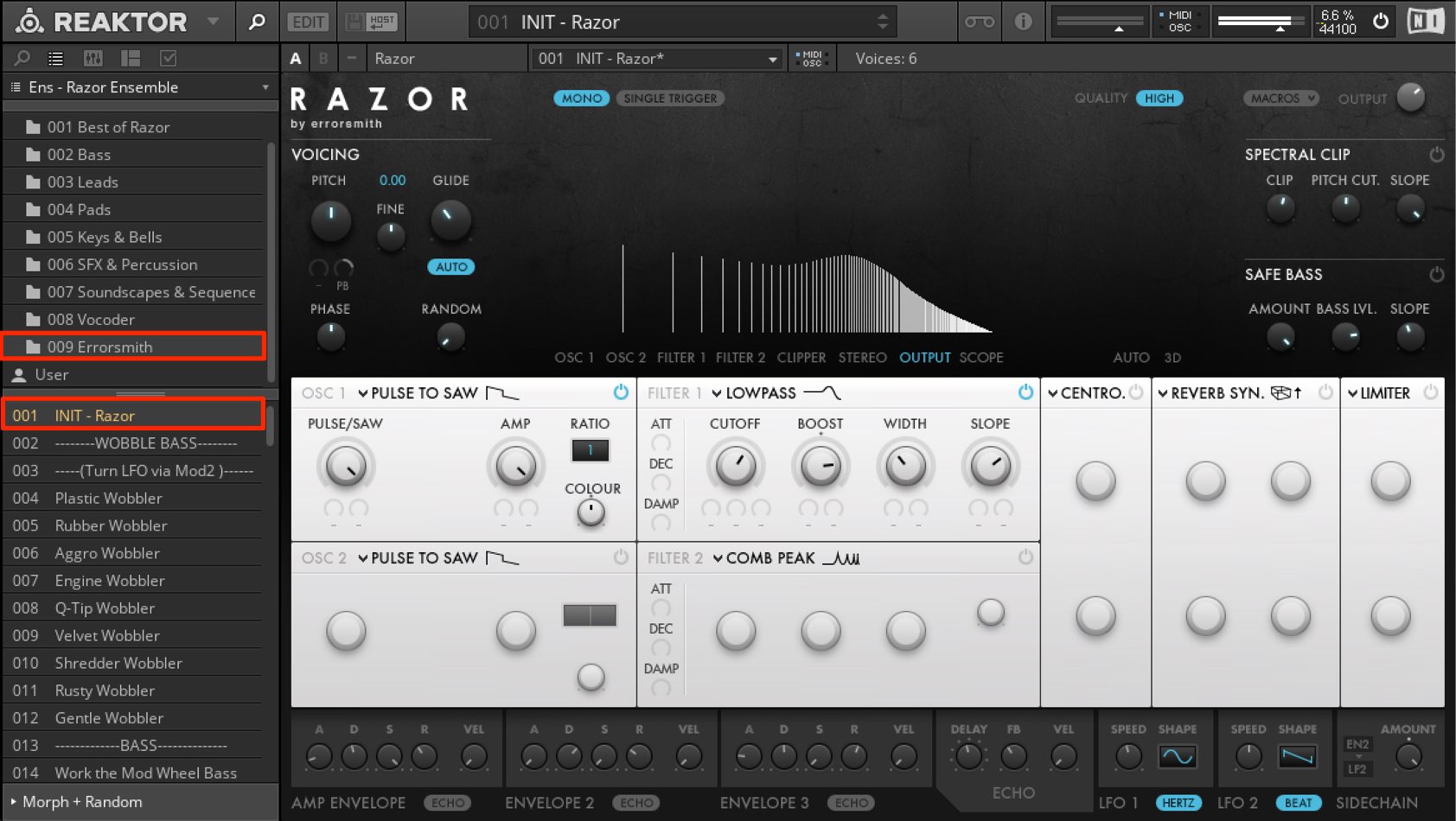
Task: Open the 001 INIT - Razor* snapshot dropdown
Action: pos(656,59)
